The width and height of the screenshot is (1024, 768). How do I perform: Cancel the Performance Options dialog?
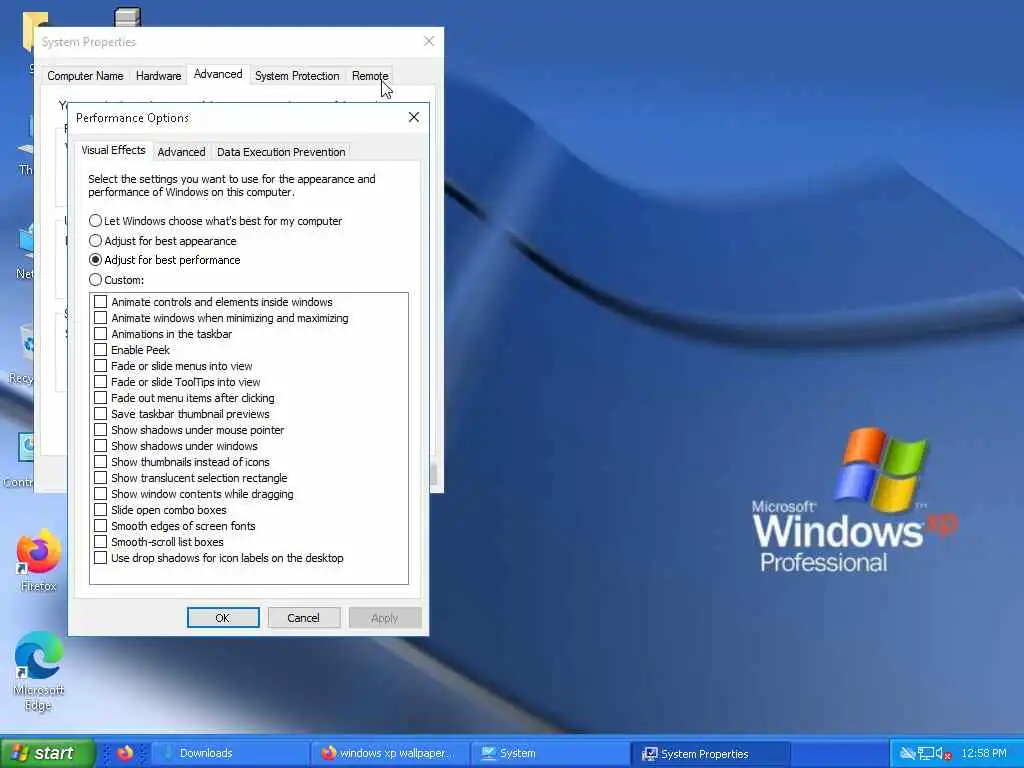(x=304, y=618)
